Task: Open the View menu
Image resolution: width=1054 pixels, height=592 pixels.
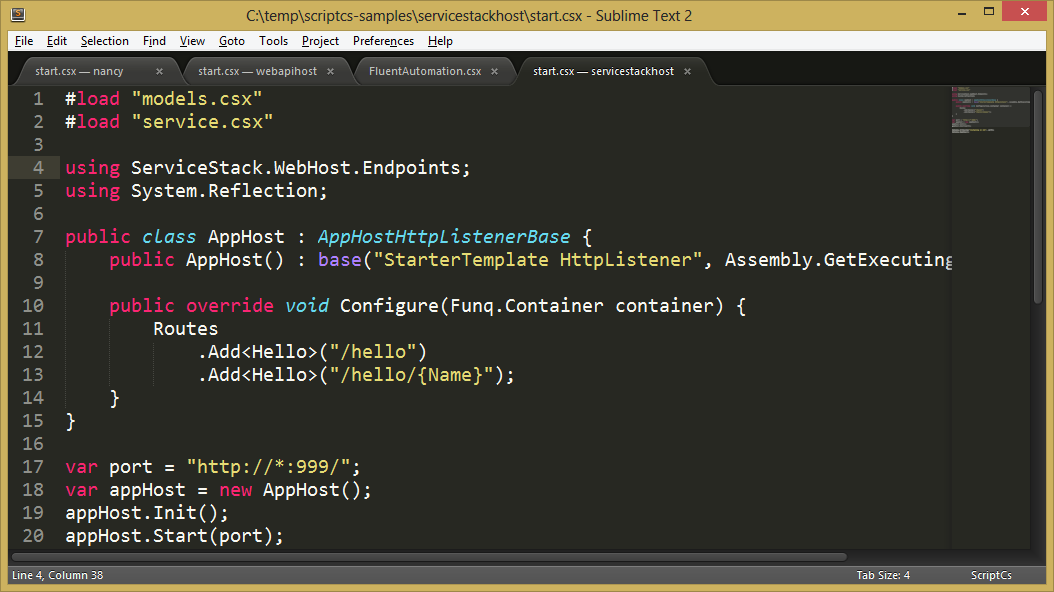Action: coord(192,41)
